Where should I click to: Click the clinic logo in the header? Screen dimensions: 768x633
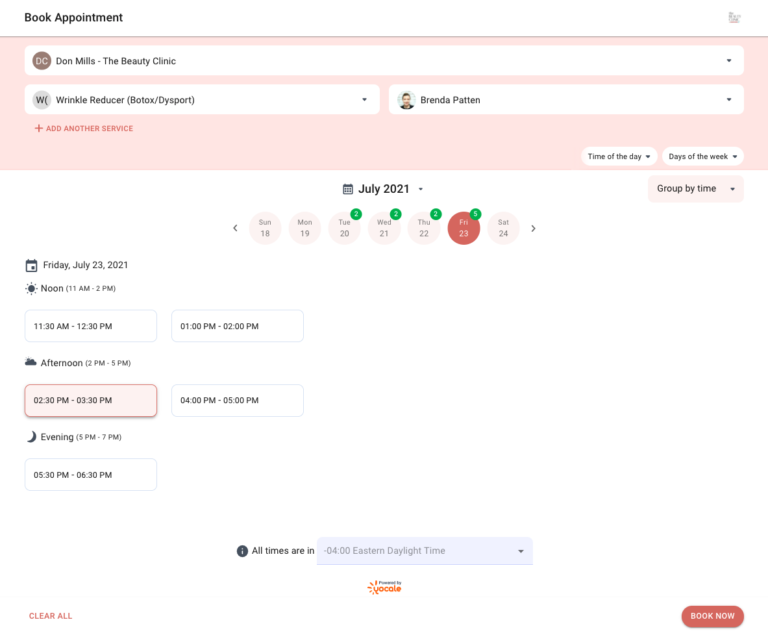pyautogui.click(x=734, y=18)
